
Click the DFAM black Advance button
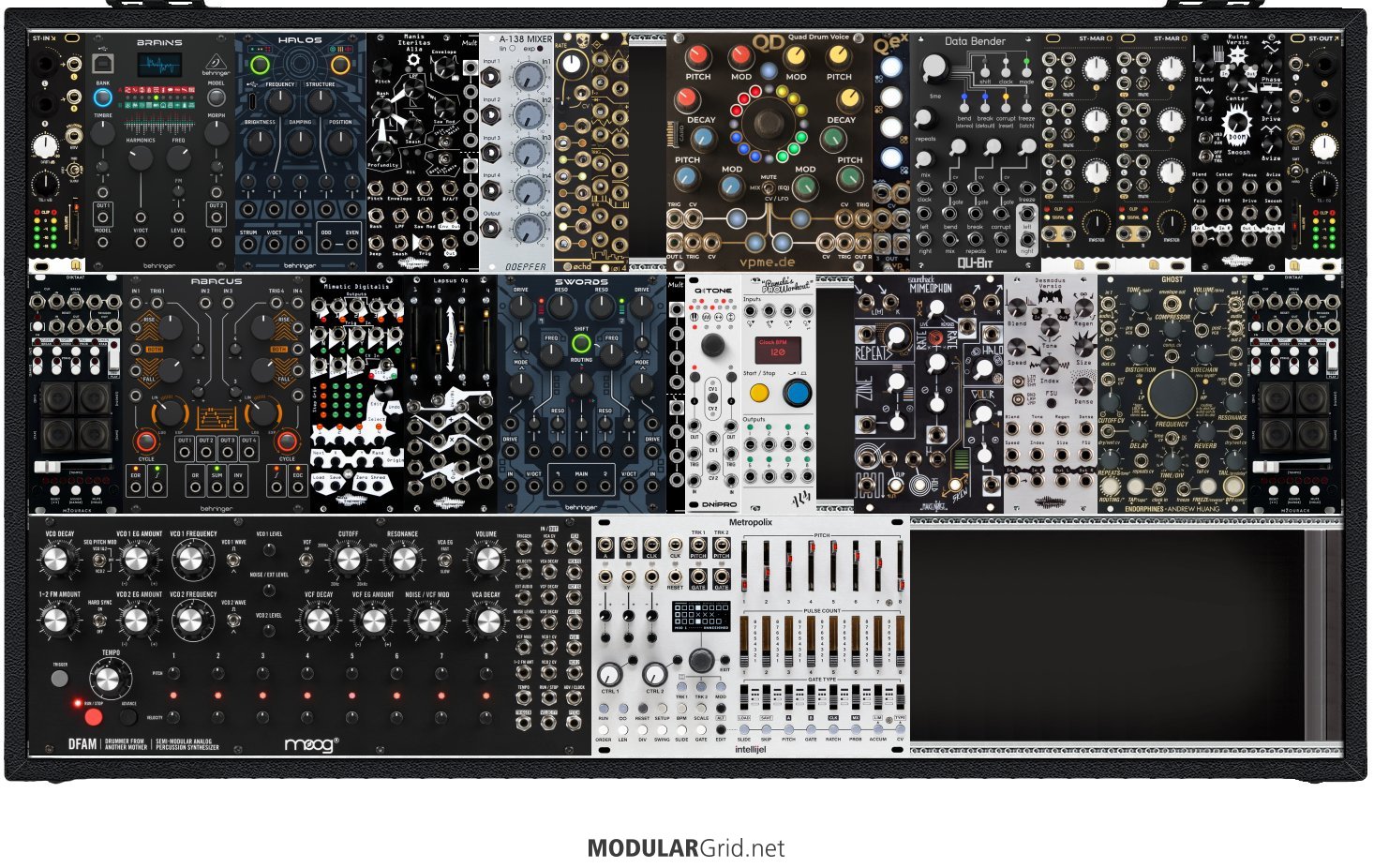pyautogui.click(x=128, y=718)
